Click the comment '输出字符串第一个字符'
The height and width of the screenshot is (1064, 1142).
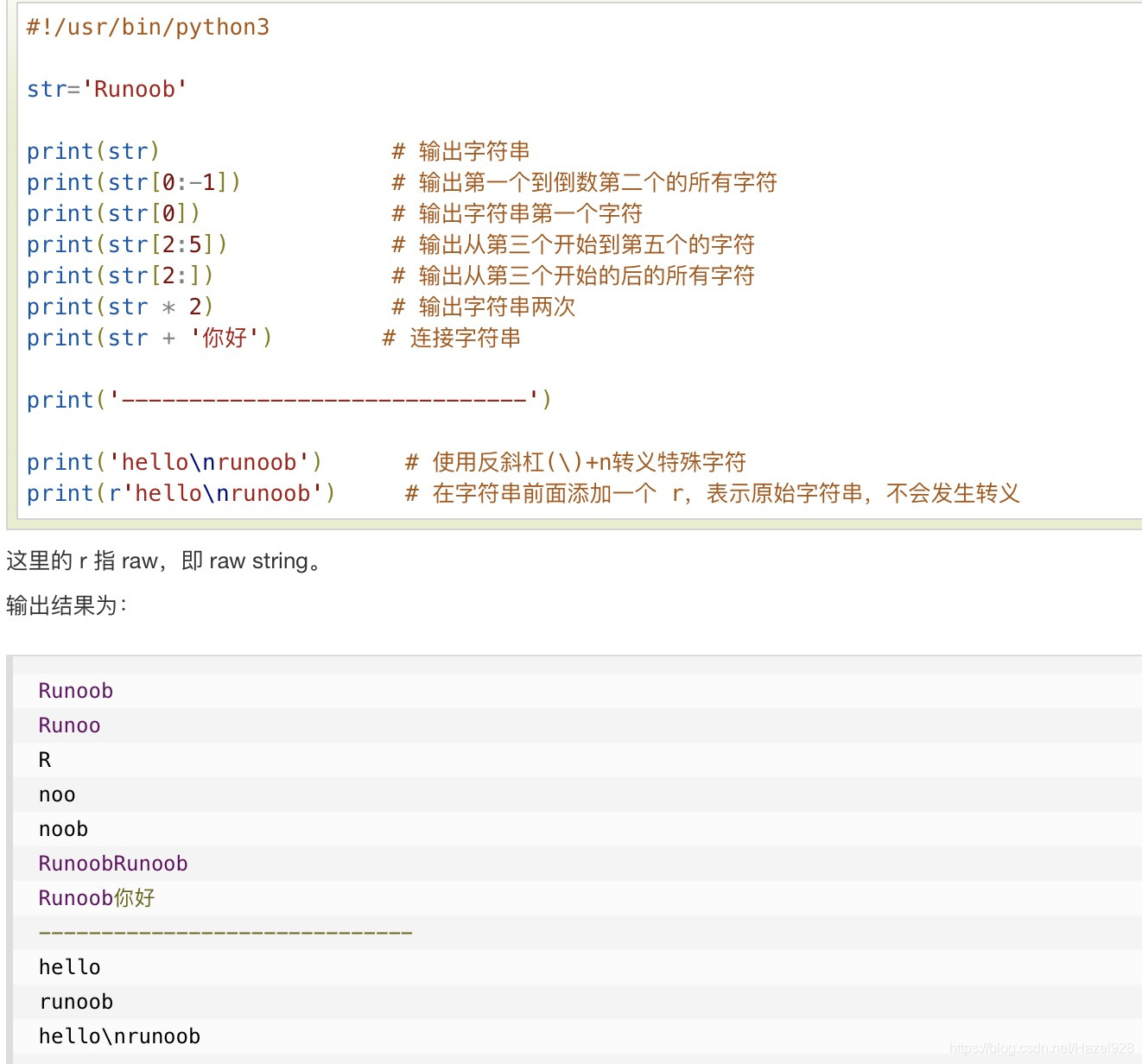pos(530,213)
